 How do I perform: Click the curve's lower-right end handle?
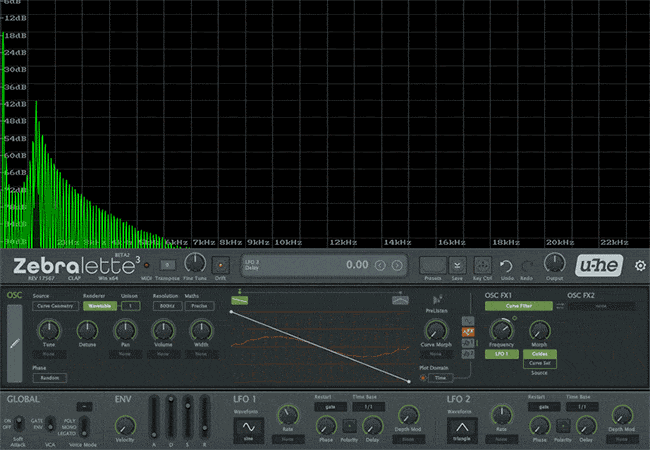tap(409, 381)
